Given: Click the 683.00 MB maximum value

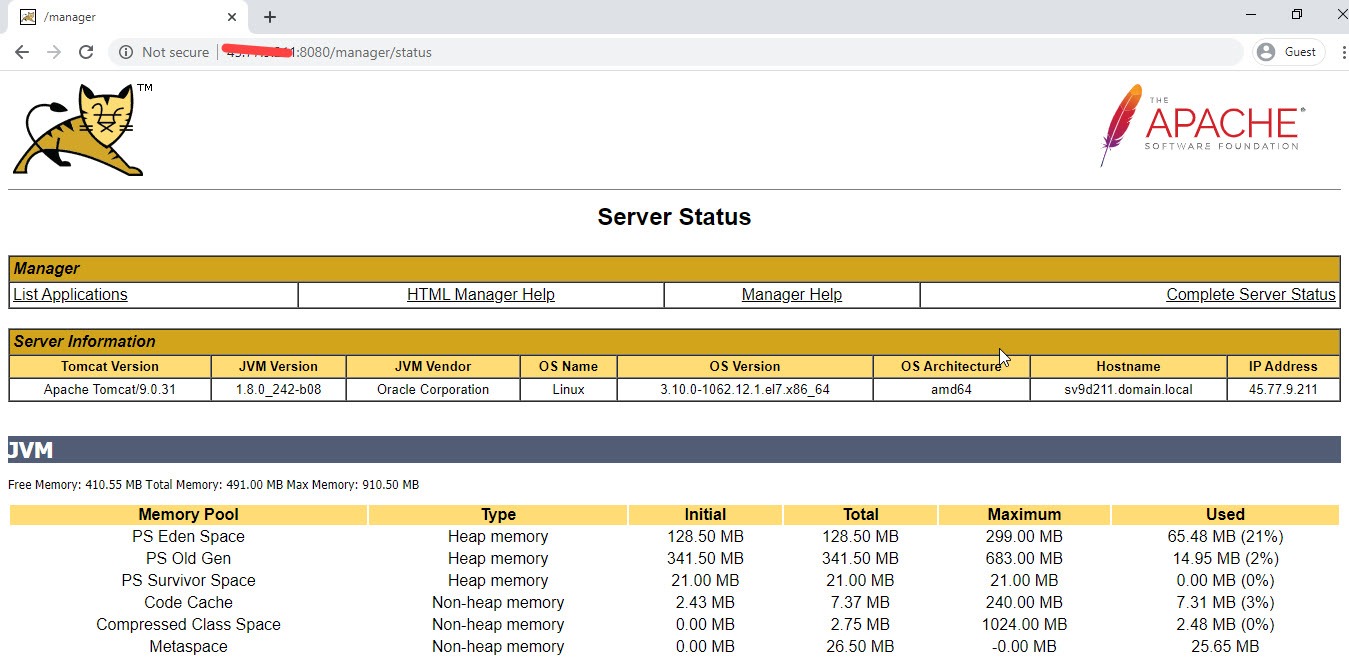Looking at the screenshot, I should 1024,559.
